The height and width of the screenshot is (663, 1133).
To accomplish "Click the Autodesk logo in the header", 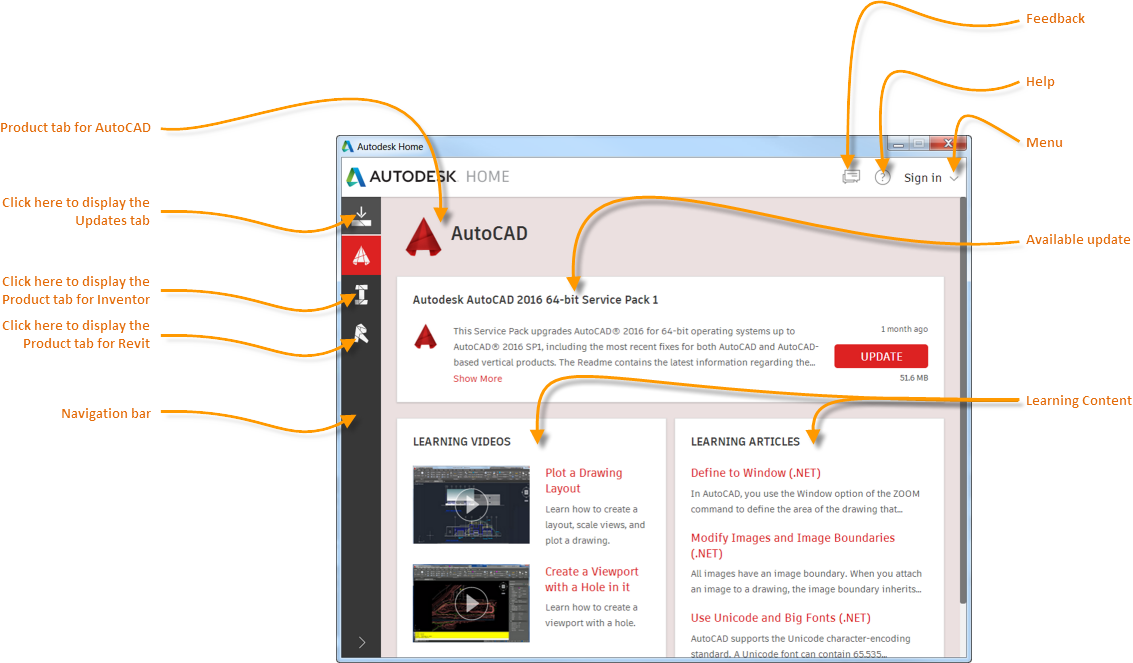I will [358, 176].
